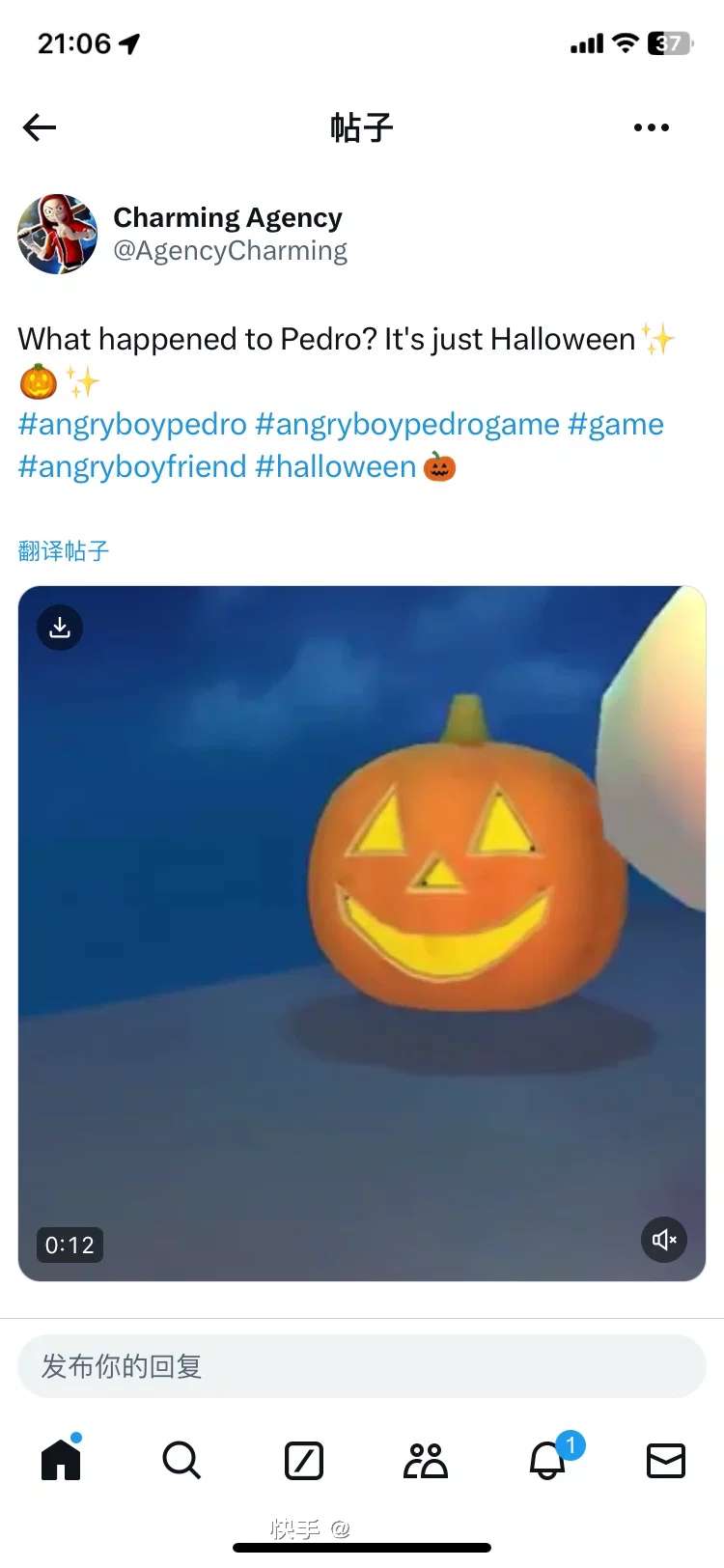
Task: Open the three-dot more options menu
Action: pyautogui.click(x=652, y=127)
